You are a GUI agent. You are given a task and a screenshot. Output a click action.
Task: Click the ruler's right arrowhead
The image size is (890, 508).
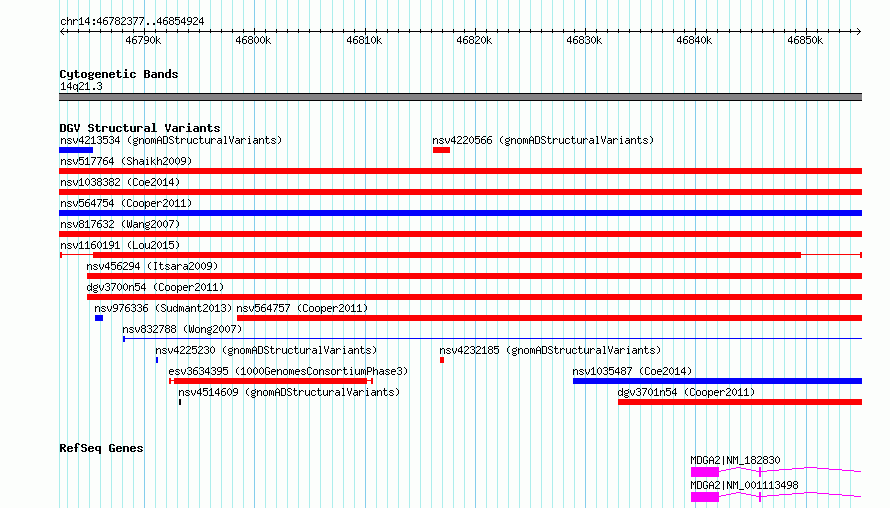point(858,31)
